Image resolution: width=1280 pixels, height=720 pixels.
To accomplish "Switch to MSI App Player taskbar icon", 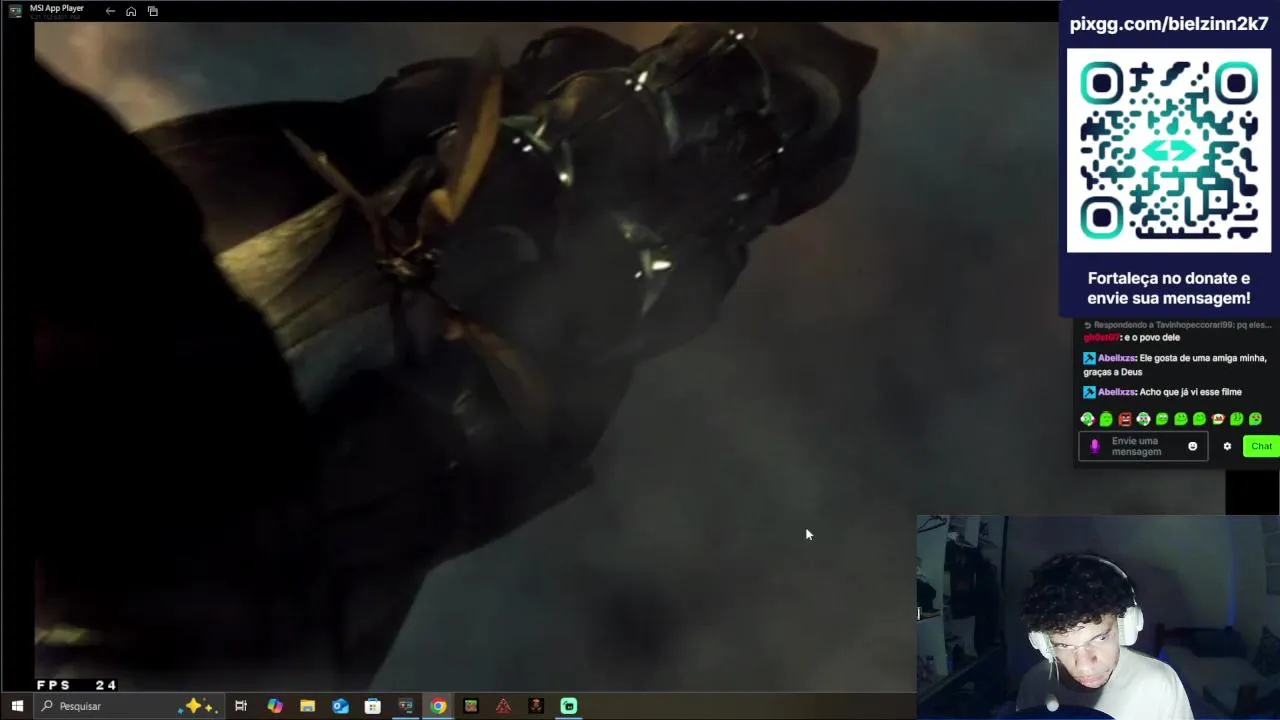I will coord(405,706).
